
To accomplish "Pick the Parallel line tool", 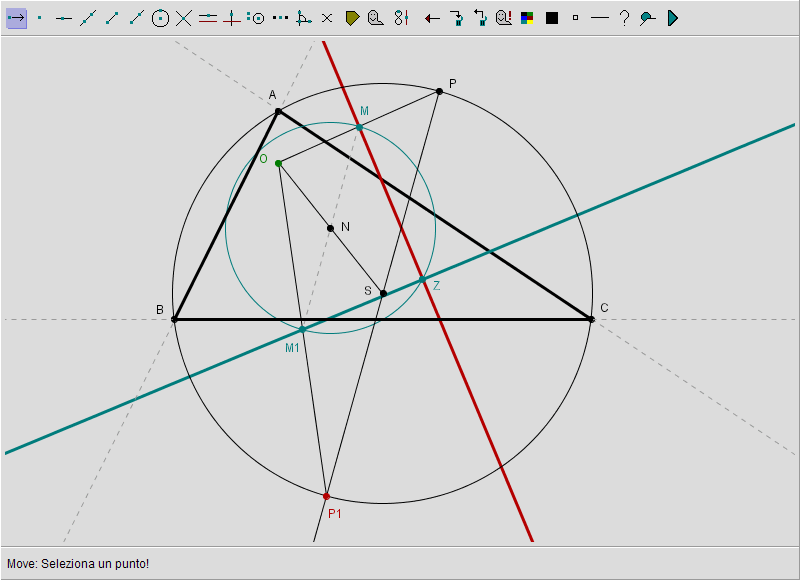I will (208, 18).
